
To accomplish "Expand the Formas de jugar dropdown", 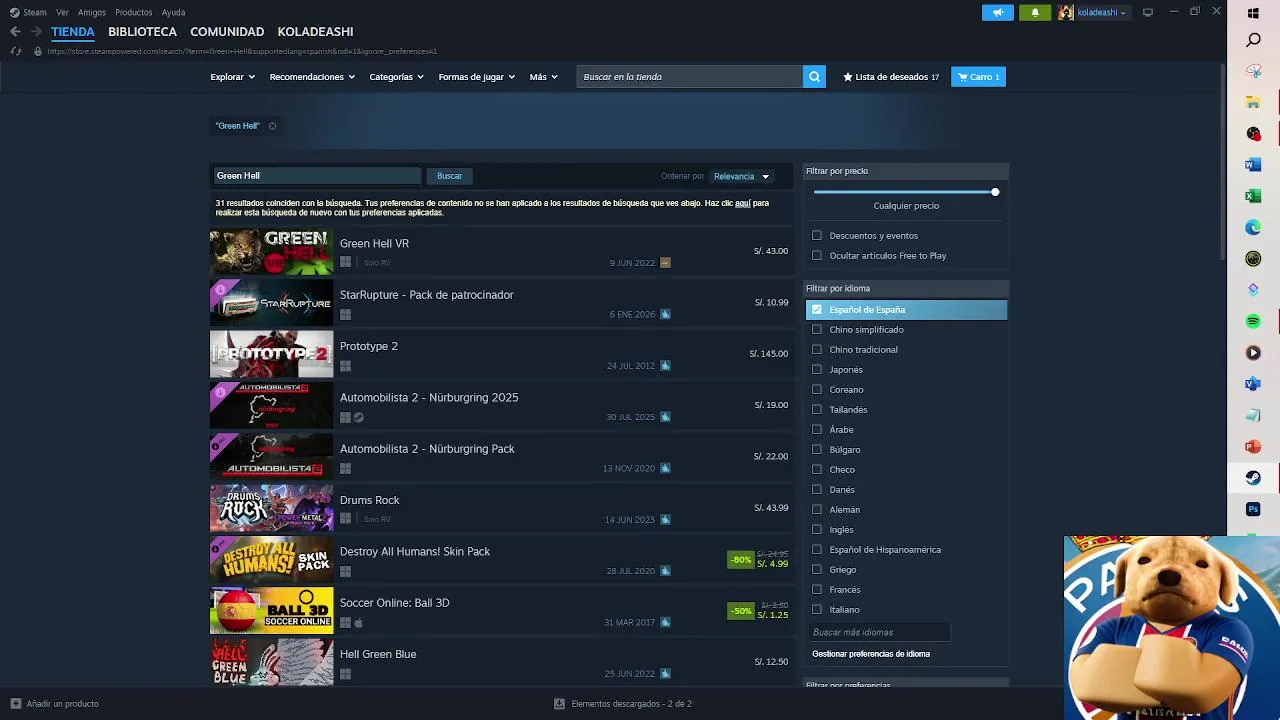I will tap(476, 77).
